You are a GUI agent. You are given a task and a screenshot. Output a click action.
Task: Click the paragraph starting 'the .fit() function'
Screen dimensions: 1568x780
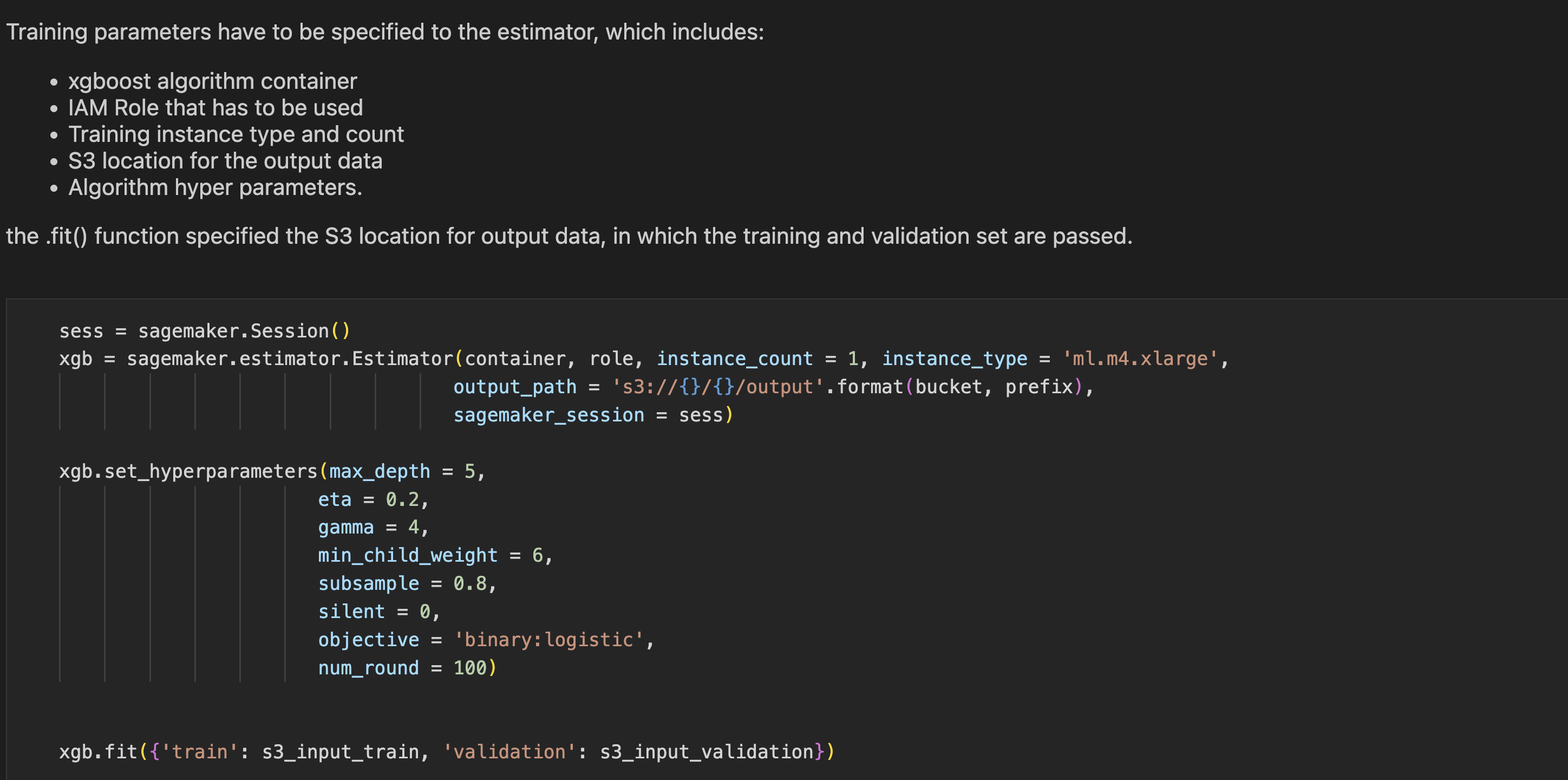pos(569,236)
